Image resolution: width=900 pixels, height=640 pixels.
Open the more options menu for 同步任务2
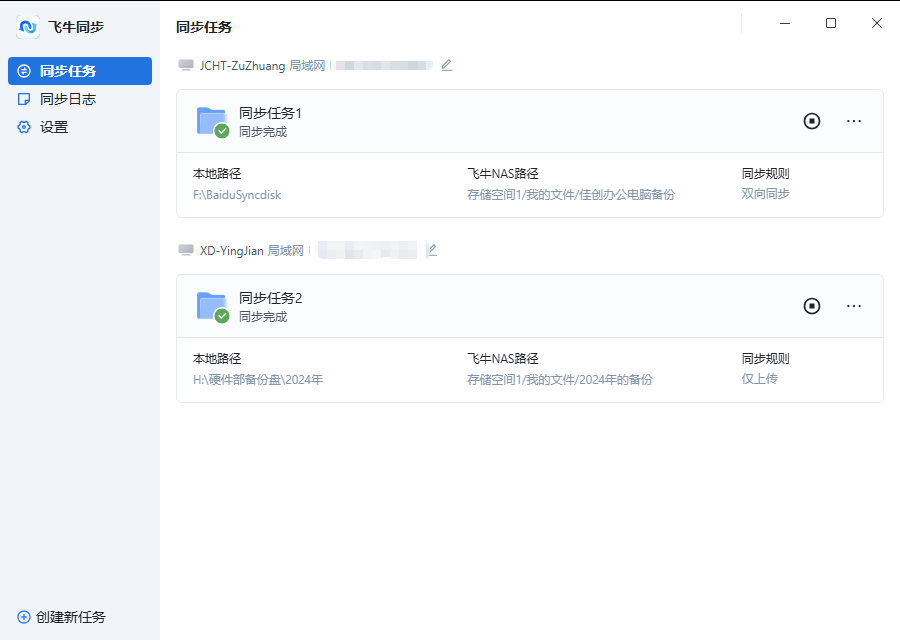coord(854,306)
